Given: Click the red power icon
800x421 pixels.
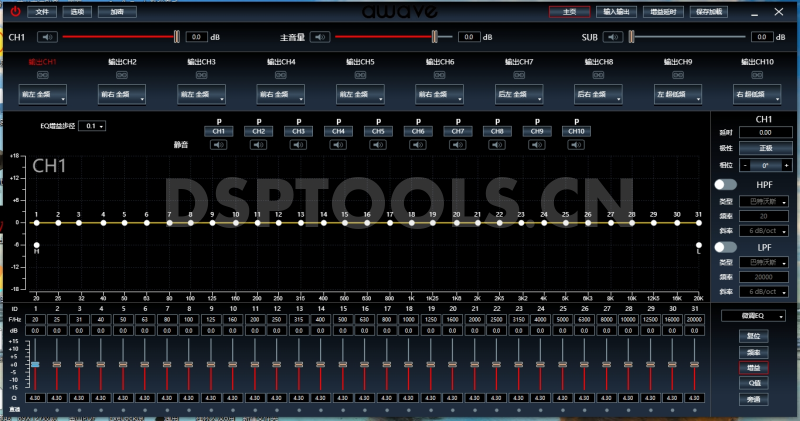Looking at the screenshot, I should click(15, 11).
